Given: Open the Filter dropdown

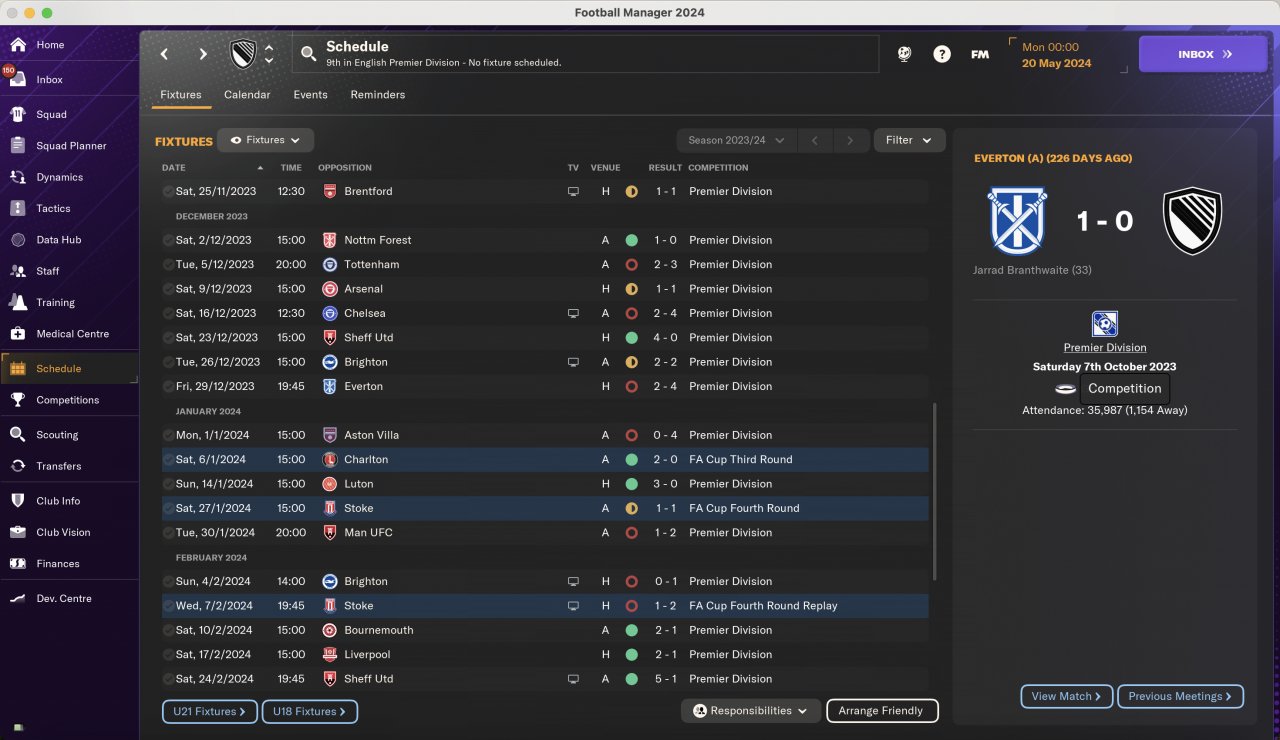Looking at the screenshot, I should (x=909, y=140).
